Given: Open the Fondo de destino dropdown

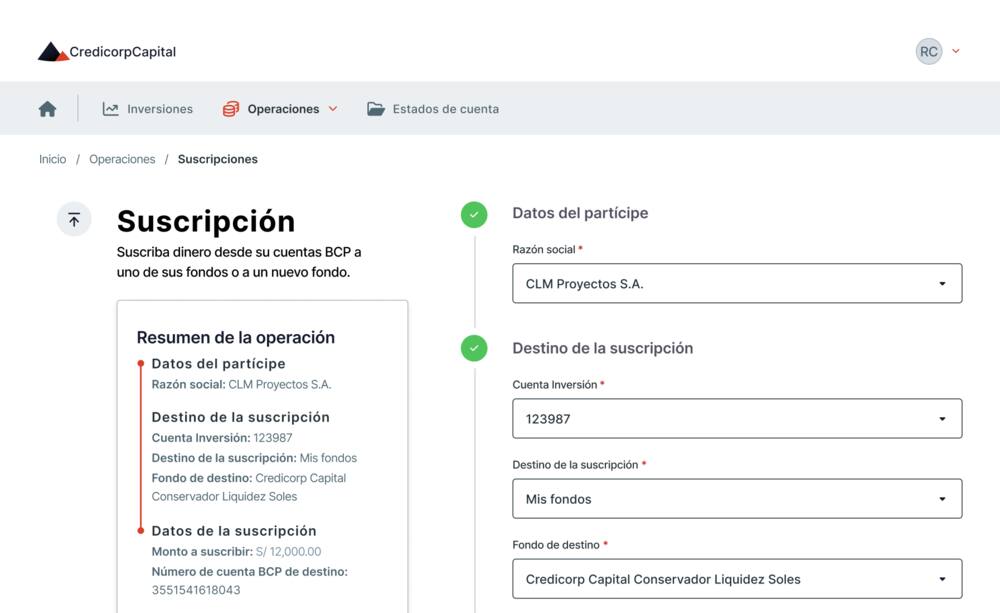Looking at the screenshot, I should tap(737, 579).
